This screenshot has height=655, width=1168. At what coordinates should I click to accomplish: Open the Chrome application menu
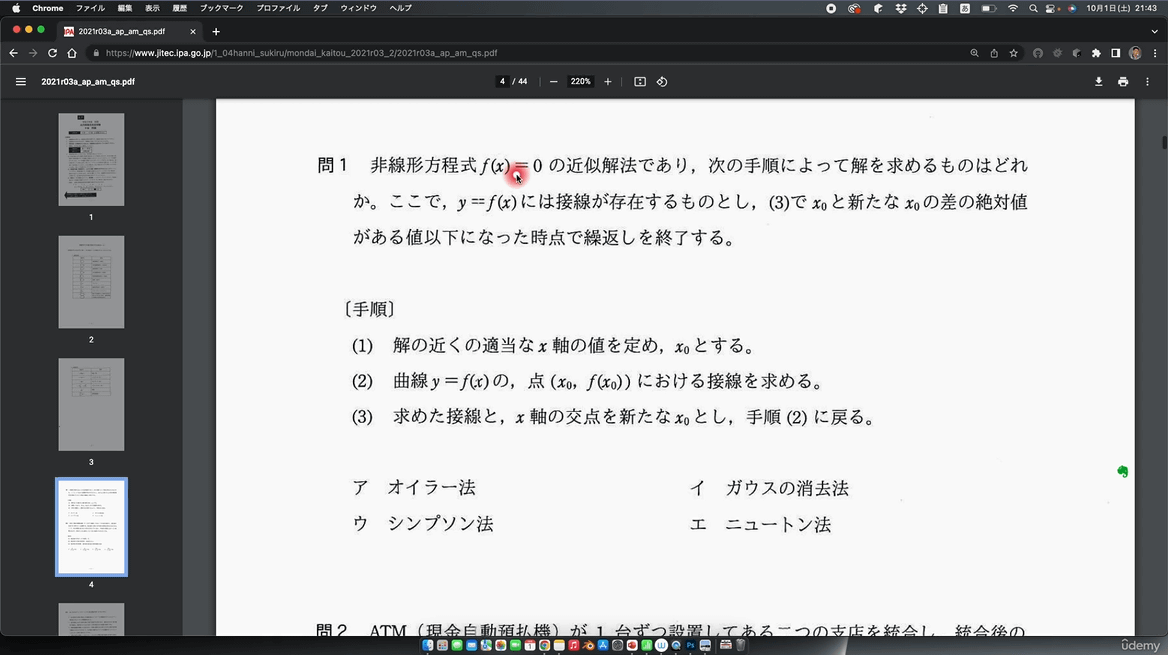[x=48, y=8]
